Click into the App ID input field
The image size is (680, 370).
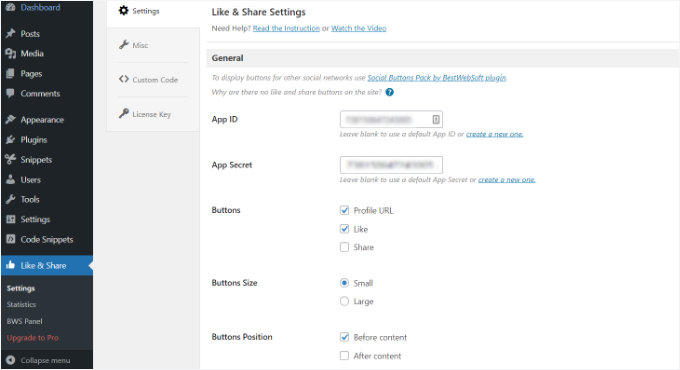click(391, 119)
